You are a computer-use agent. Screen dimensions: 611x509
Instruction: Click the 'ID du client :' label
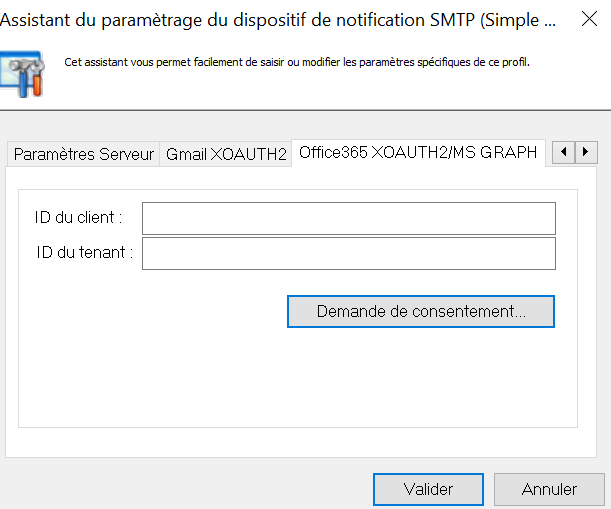click(x=78, y=217)
